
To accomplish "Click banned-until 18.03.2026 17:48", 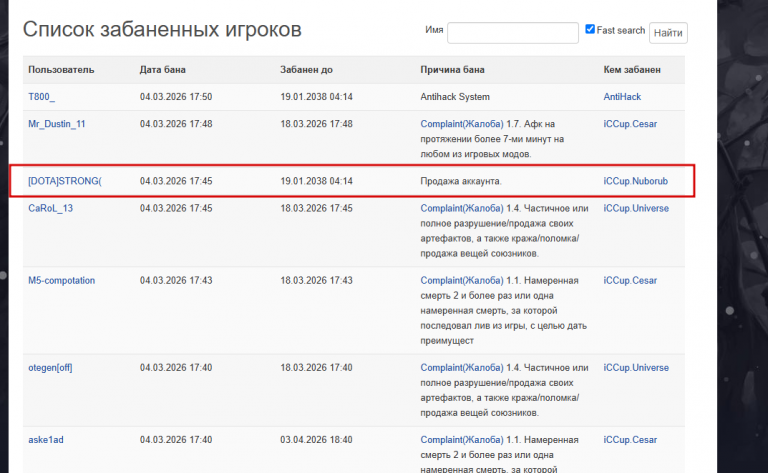I will pos(316,124).
